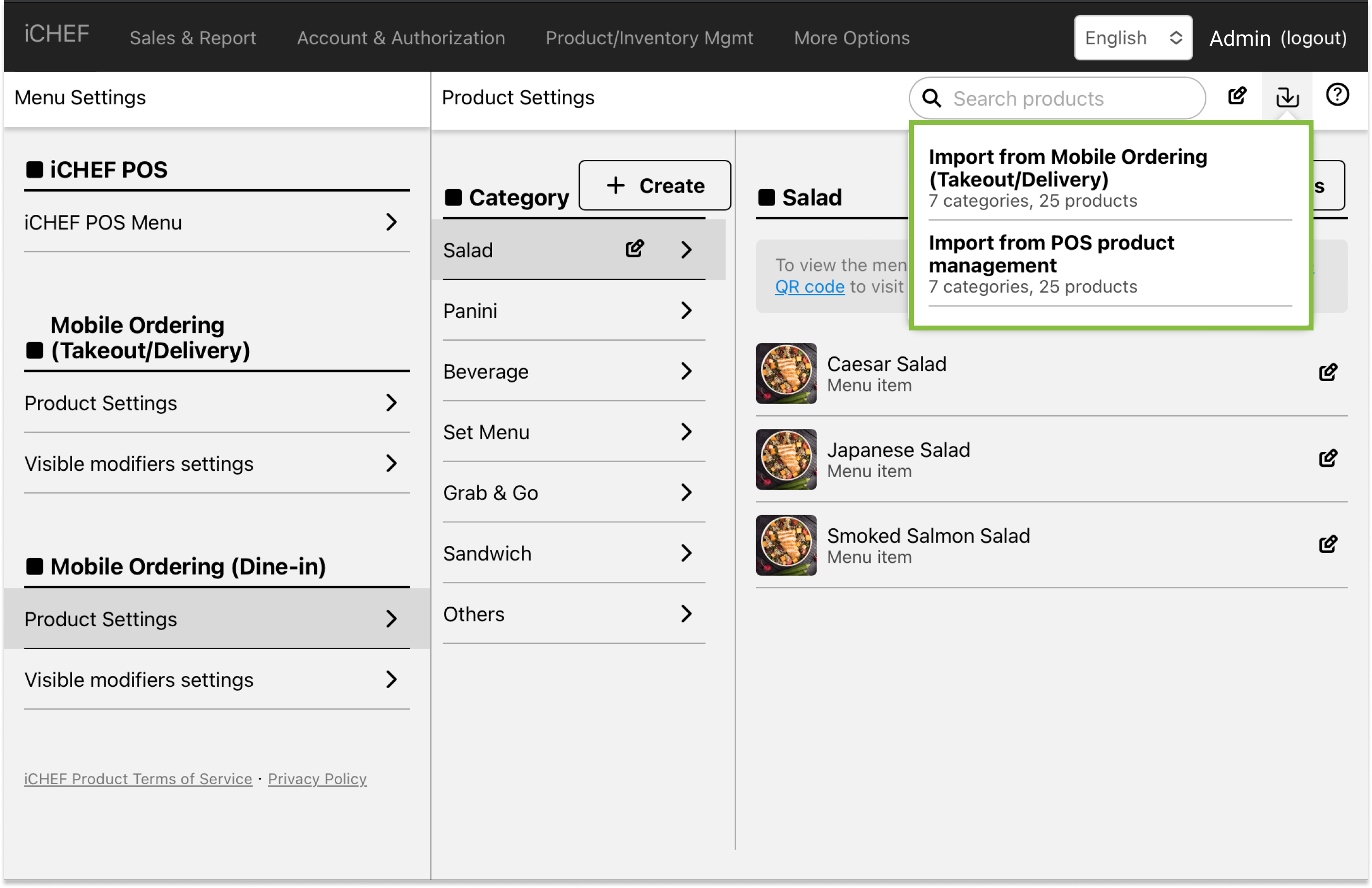This screenshot has width=1372, height=888.
Task: Open the Product/Inventory Mgmt menu
Action: pos(649,38)
